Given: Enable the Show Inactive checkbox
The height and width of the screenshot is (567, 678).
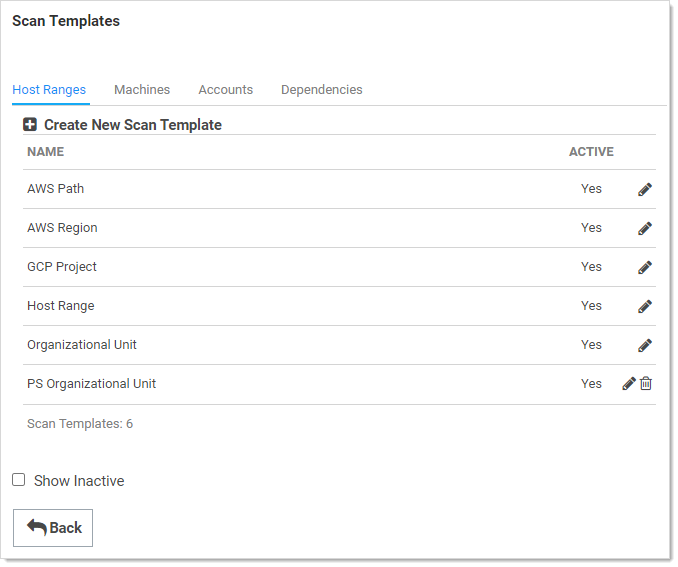Looking at the screenshot, I should click(19, 480).
